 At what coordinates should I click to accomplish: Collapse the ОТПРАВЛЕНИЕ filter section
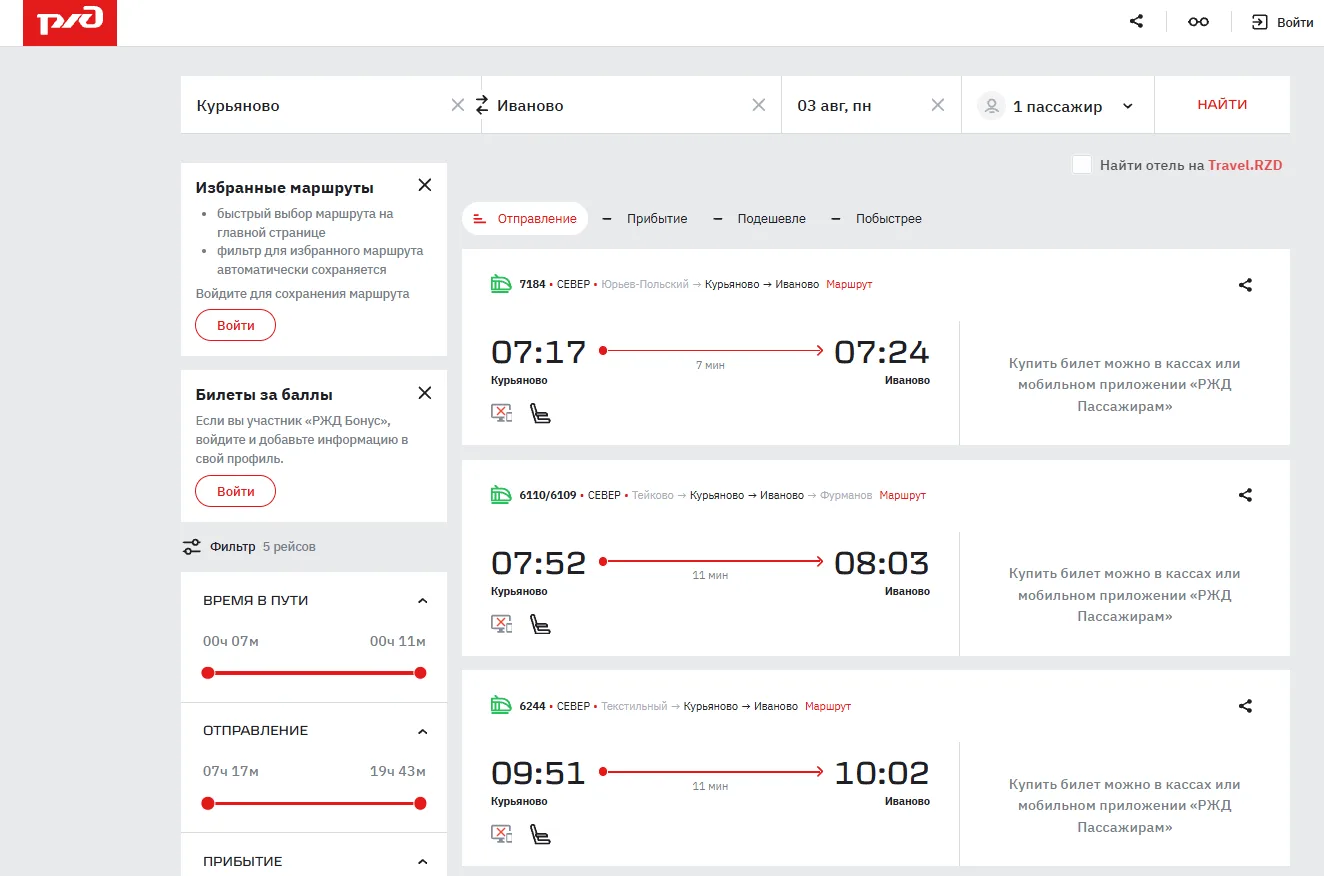[422, 731]
